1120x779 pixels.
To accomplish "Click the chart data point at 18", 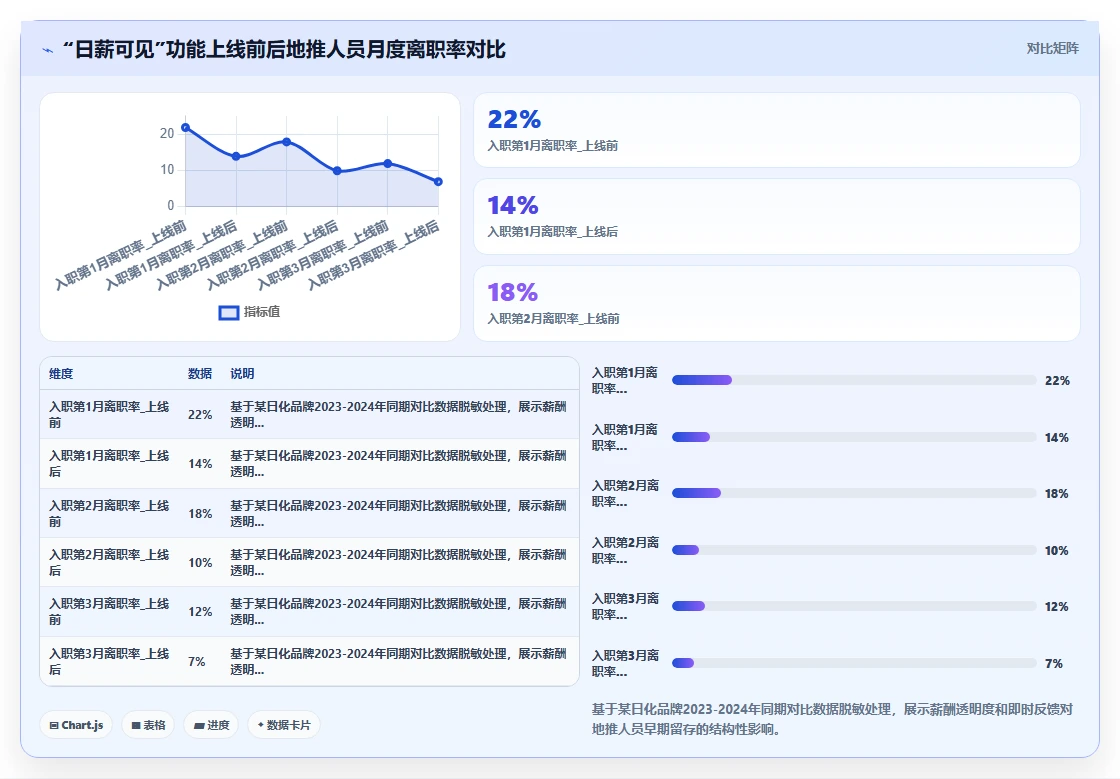I will (286, 141).
